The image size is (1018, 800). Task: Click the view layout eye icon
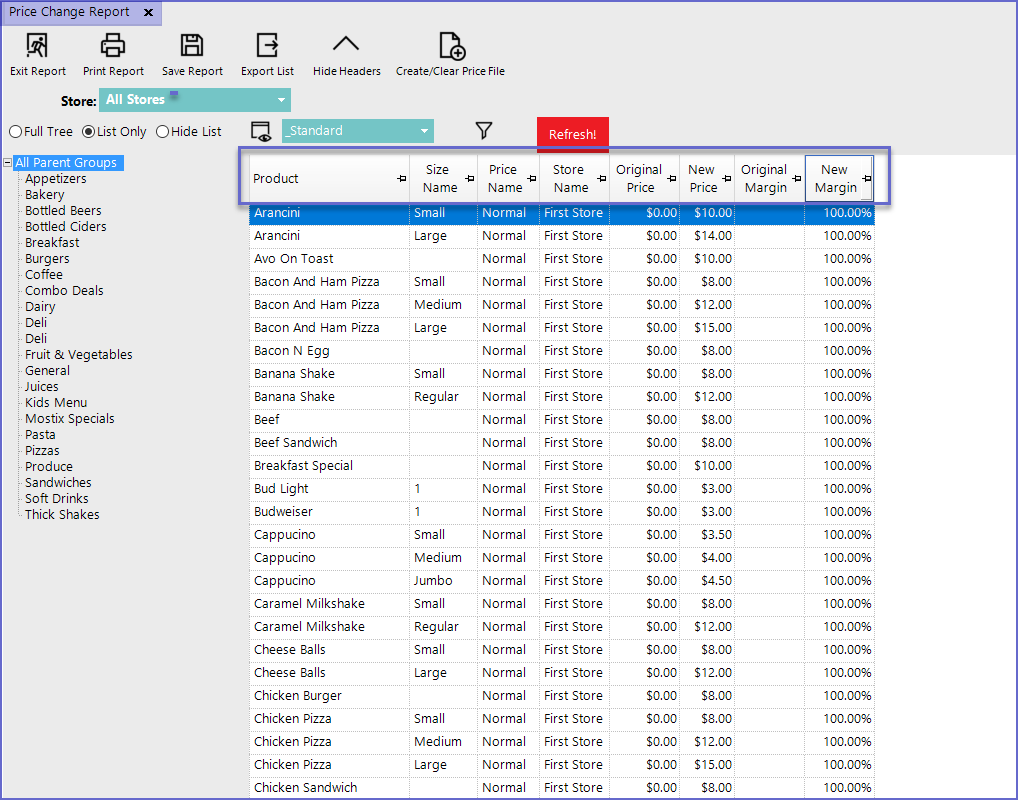click(261, 131)
